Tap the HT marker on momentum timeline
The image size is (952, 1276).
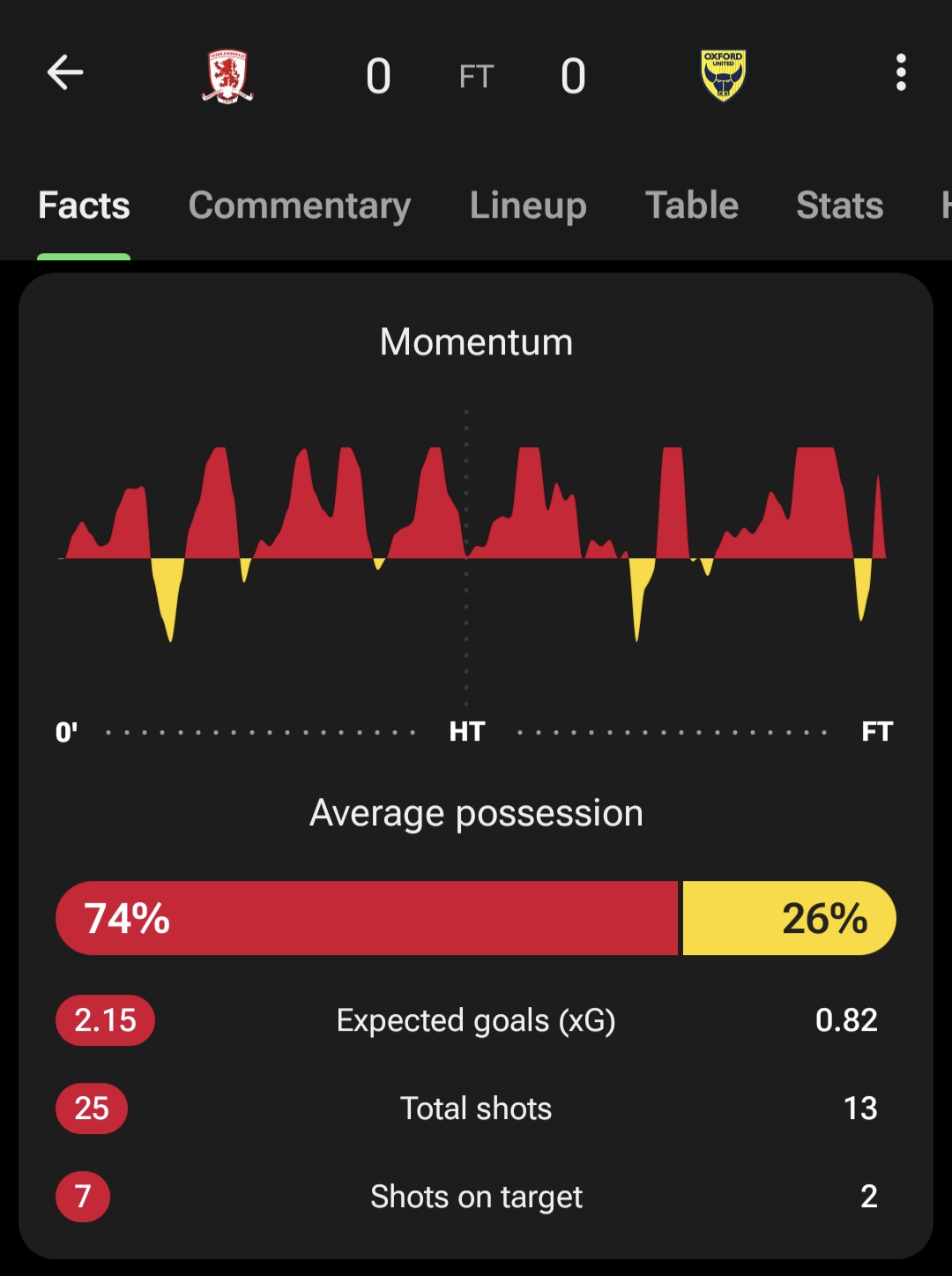tap(466, 732)
